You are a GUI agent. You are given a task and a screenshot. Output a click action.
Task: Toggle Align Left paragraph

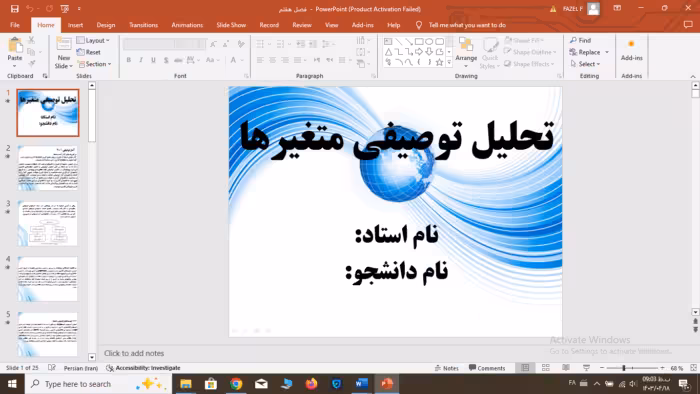click(x=260, y=60)
